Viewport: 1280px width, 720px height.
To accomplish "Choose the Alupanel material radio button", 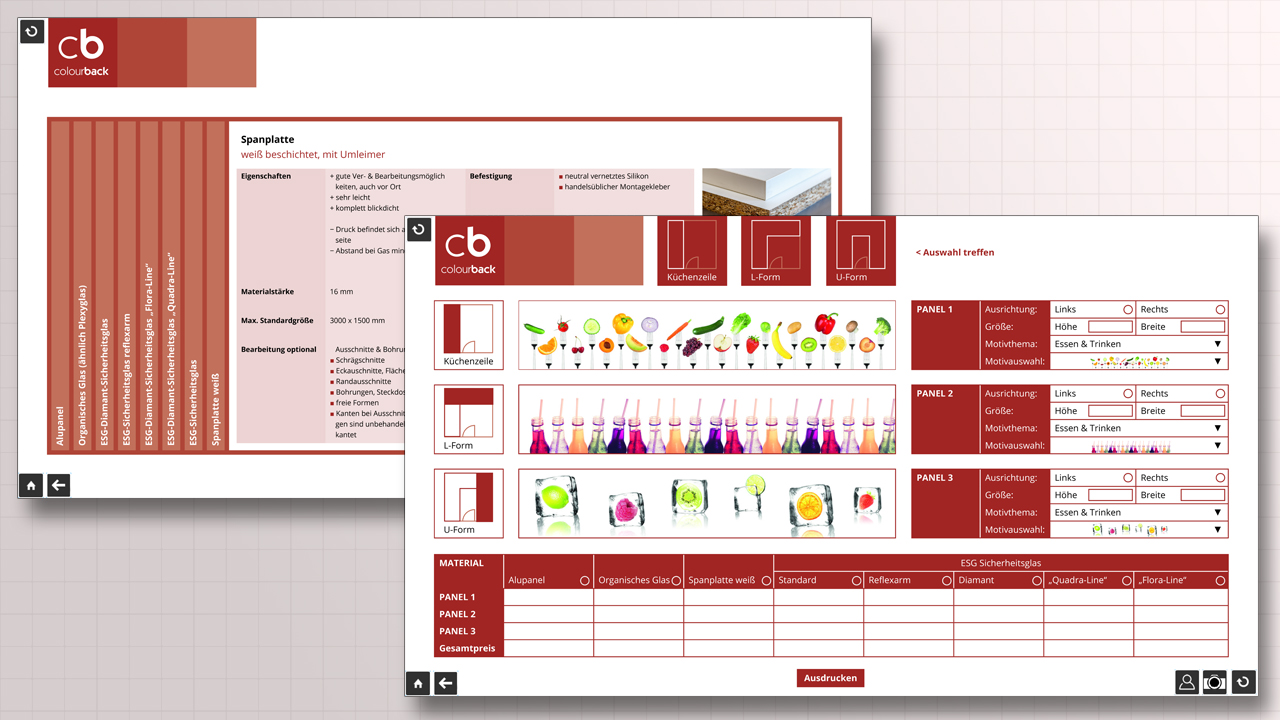I will tap(584, 581).
